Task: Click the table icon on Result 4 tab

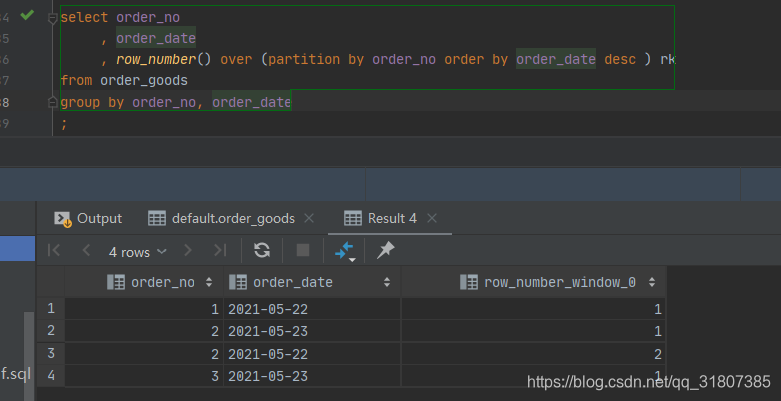Action: click(353, 218)
